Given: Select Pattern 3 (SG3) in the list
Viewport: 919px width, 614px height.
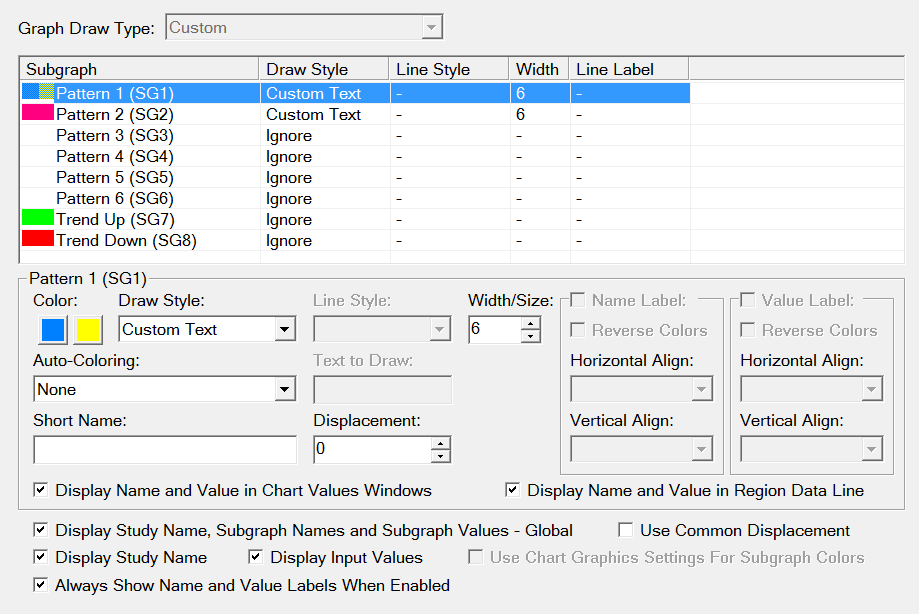Looking at the screenshot, I should [114, 136].
